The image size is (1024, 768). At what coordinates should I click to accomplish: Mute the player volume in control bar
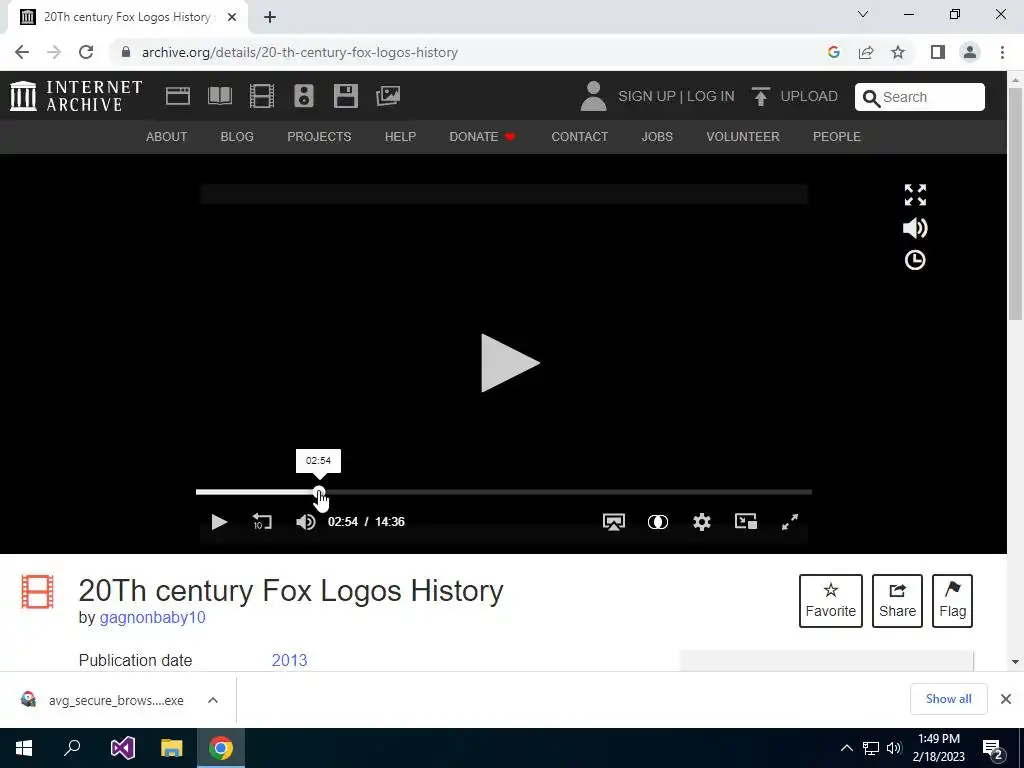point(306,522)
